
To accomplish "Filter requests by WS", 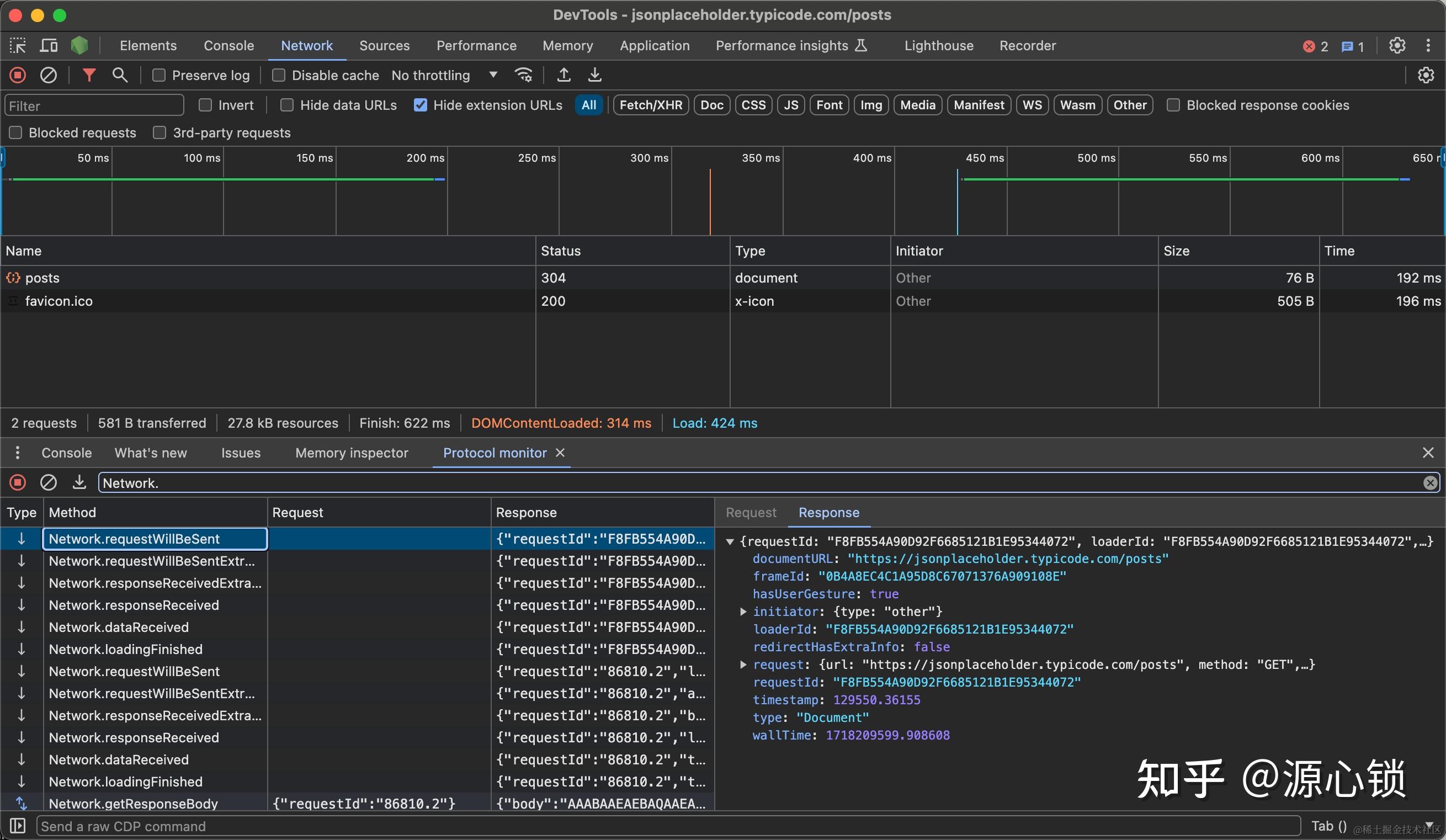I will point(1032,105).
